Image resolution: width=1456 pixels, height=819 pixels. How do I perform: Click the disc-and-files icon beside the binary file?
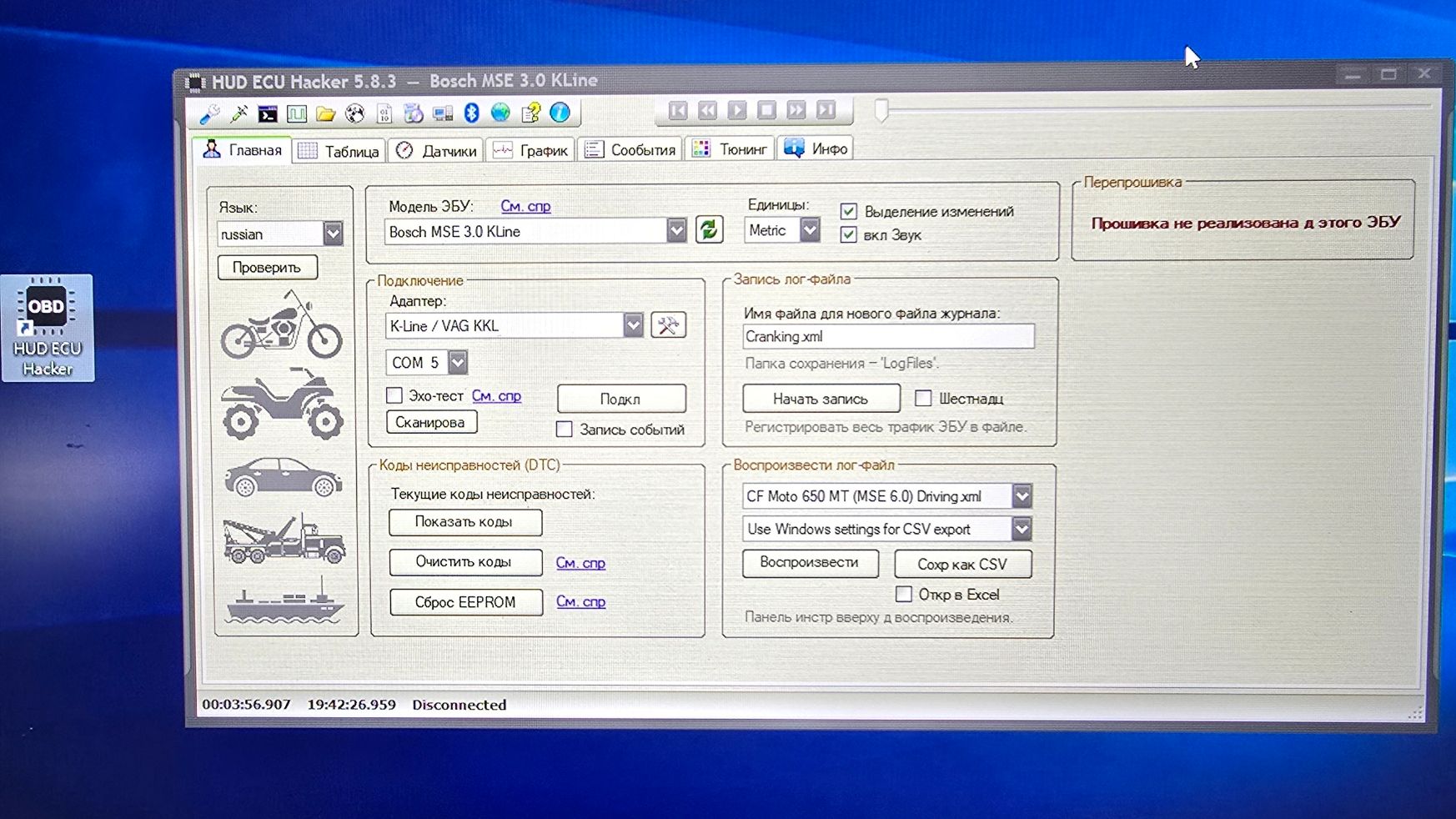tap(414, 113)
